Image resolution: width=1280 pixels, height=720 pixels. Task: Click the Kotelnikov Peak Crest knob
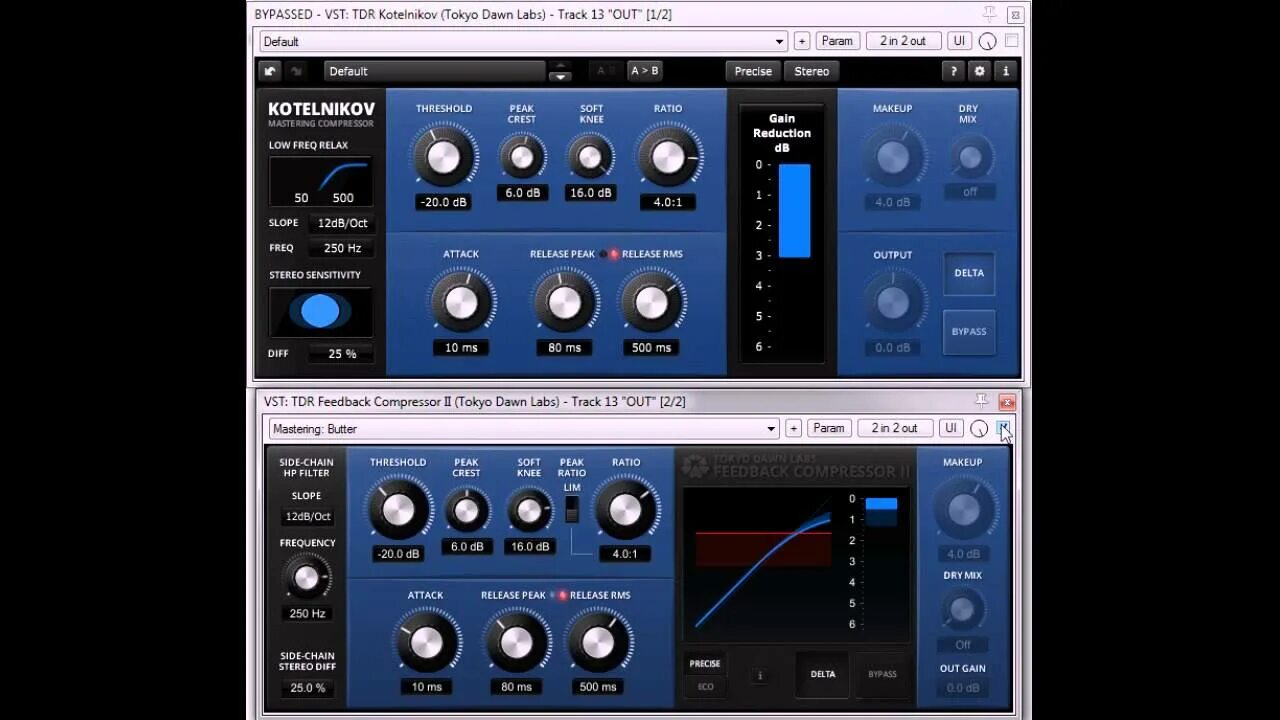click(x=521, y=157)
